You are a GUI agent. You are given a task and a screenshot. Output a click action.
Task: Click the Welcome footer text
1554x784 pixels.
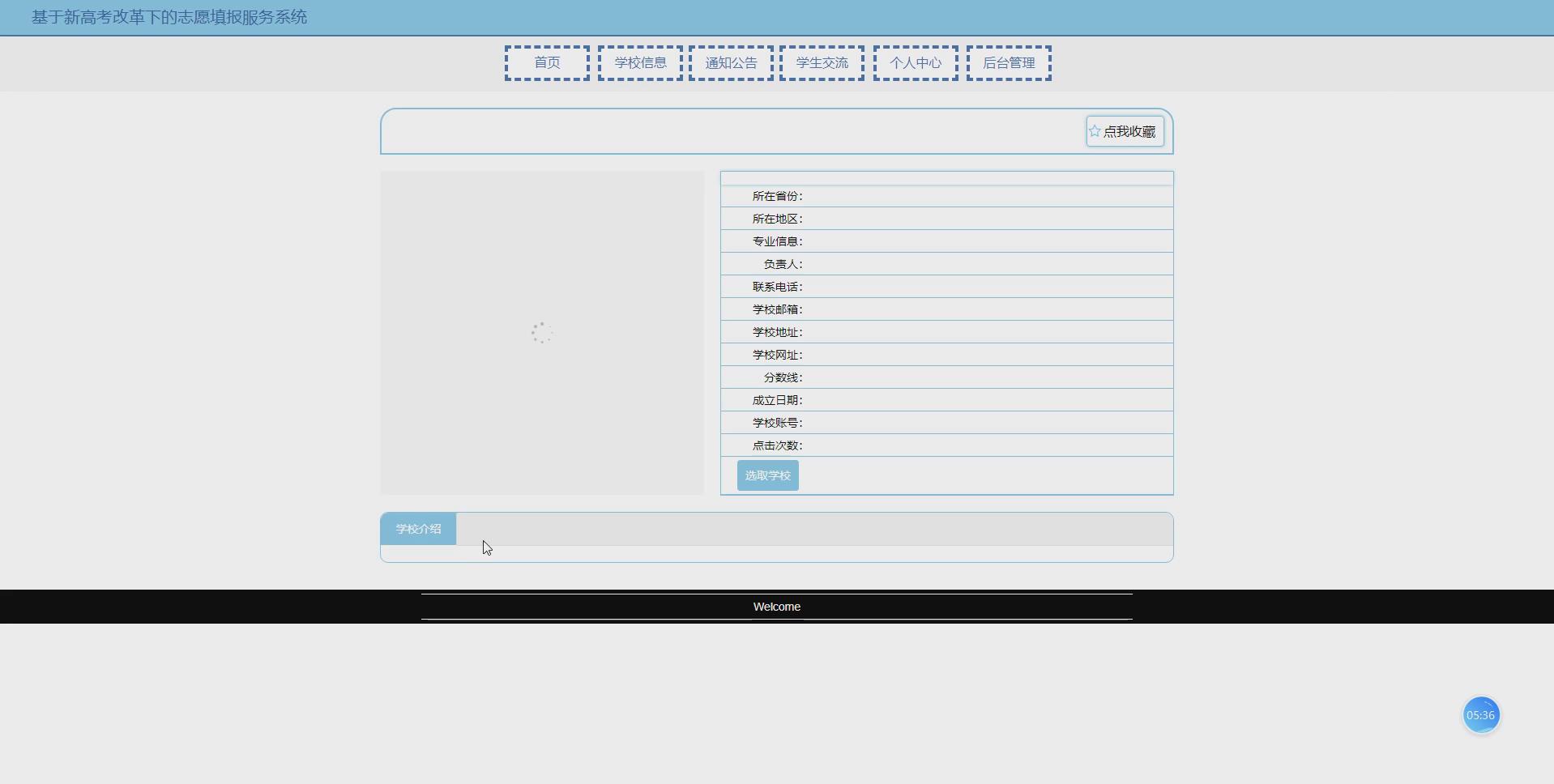click(777, 607)
